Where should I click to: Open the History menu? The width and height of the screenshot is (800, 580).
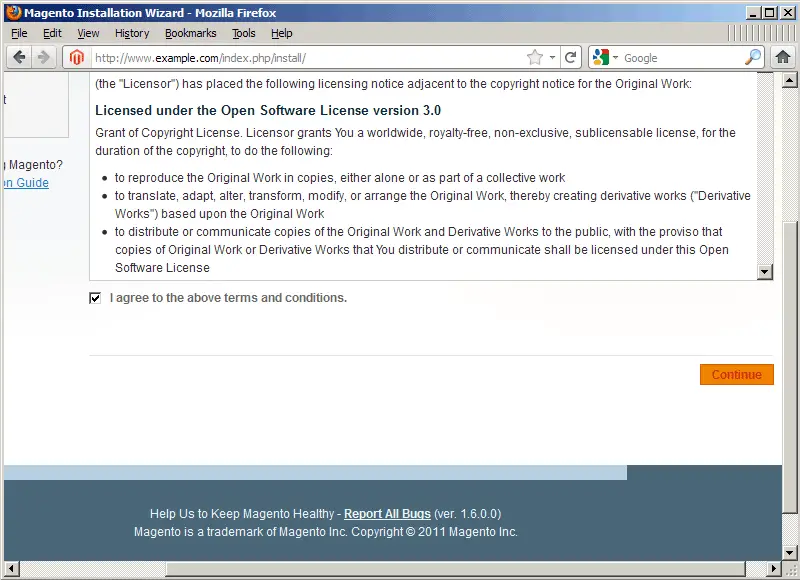tap(132, 33)
